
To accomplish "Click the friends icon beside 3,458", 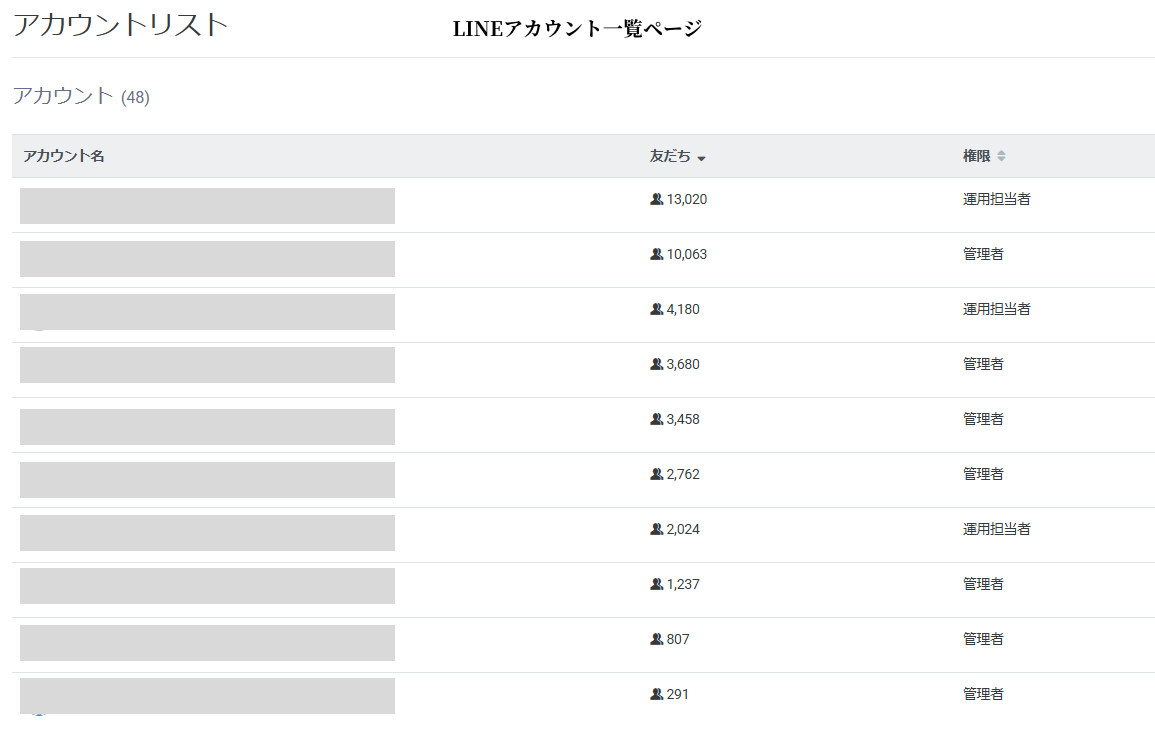I will click(656, 420).
